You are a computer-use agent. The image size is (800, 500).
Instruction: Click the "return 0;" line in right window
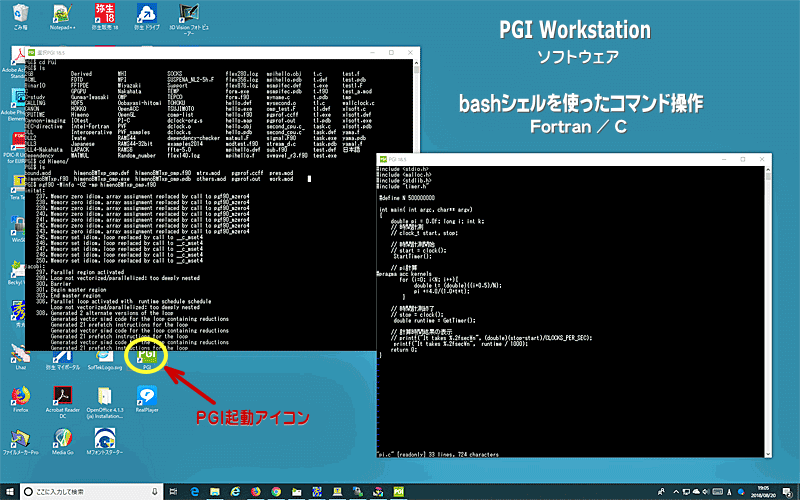pyautogui.click(x=404, y=350)
